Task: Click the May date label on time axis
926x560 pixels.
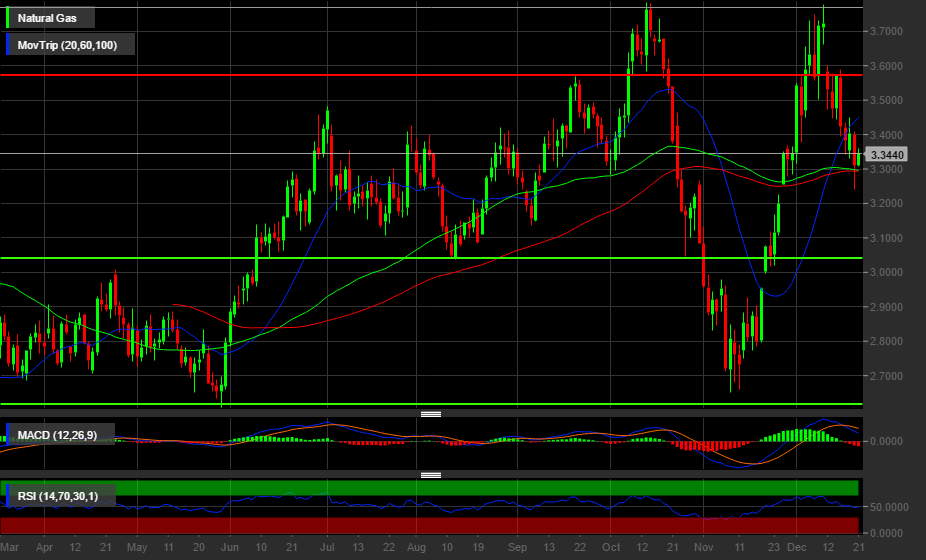Action: pyautogui.click(x=137, y=548)
